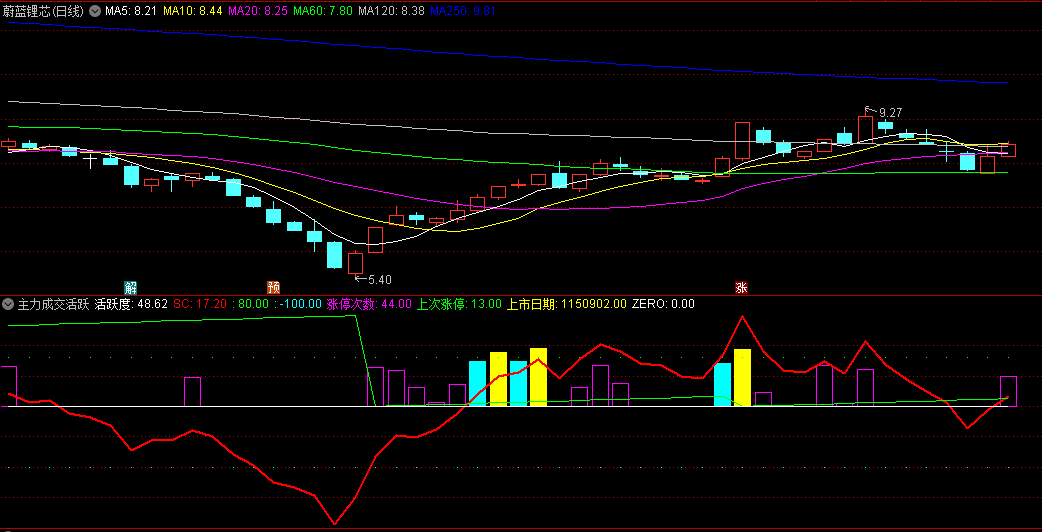Select the tall red candlestick above the 涨 marker
Screen dimensions: 1042x532
(x=742, y=140)
